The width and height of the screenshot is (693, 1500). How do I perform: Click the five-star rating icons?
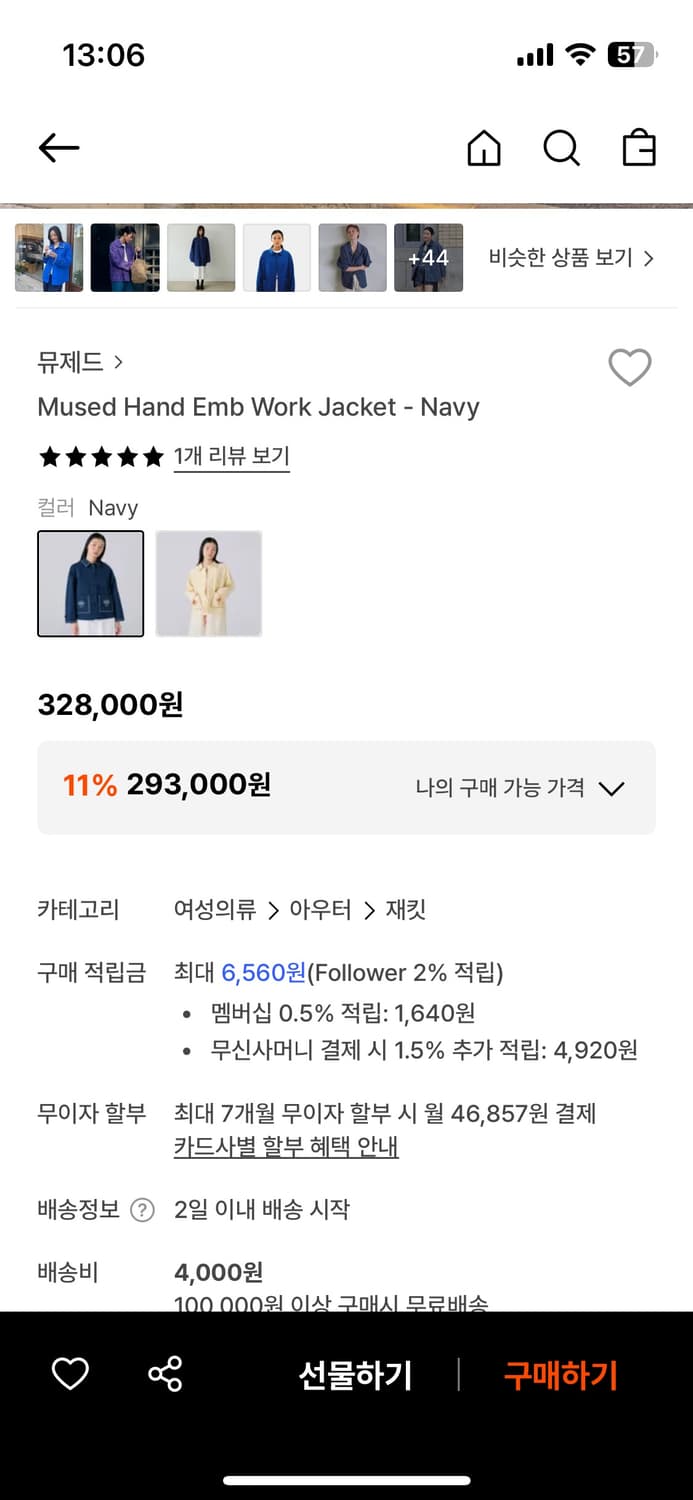[100, 458]
